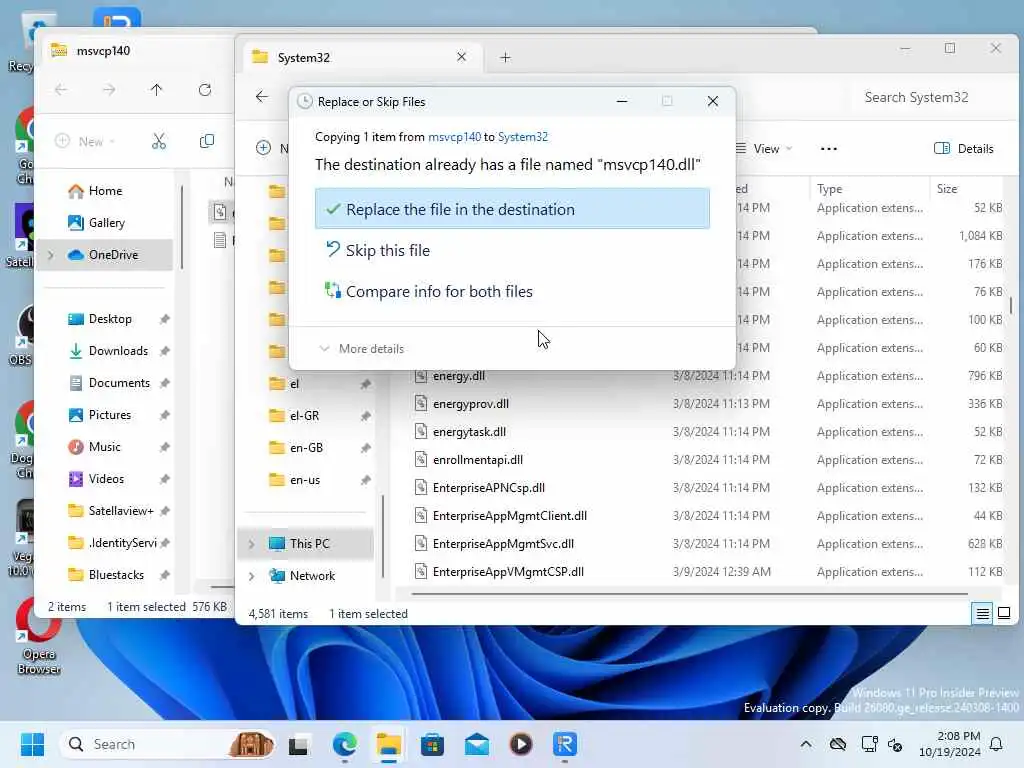Expand More details in the dialog
Image resolution: width=1024 pixels, height=768 pixels.
[x=361, y=349]
